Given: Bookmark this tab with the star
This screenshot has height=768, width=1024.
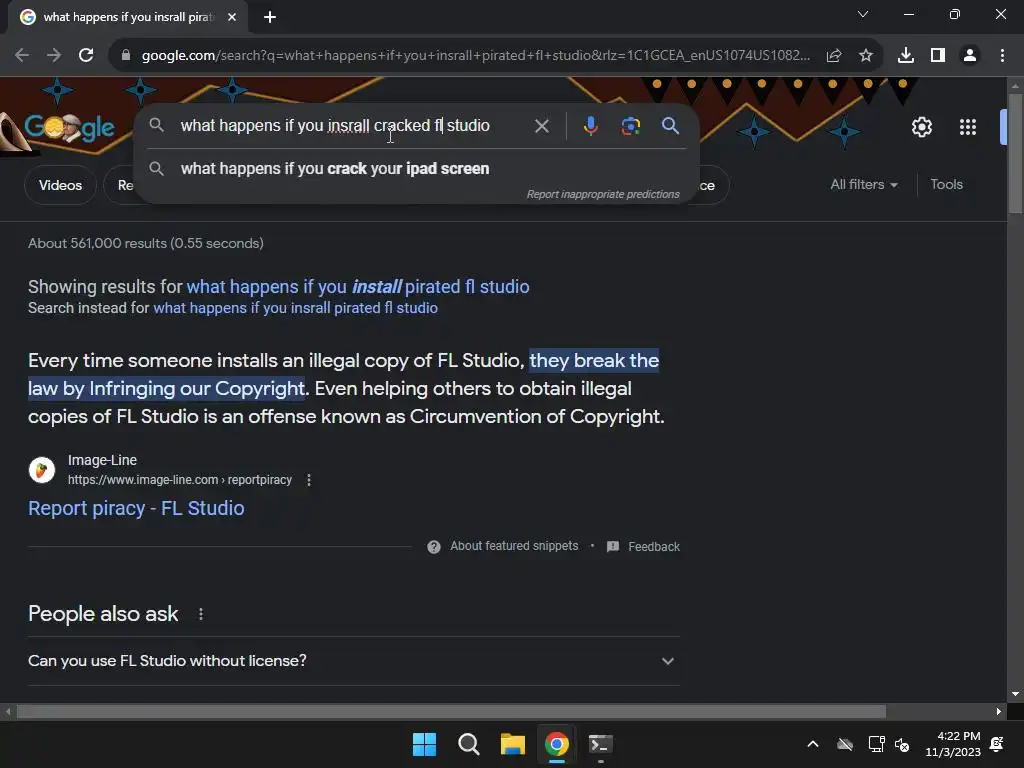Looking at the screenshot, I should (866, 56).
